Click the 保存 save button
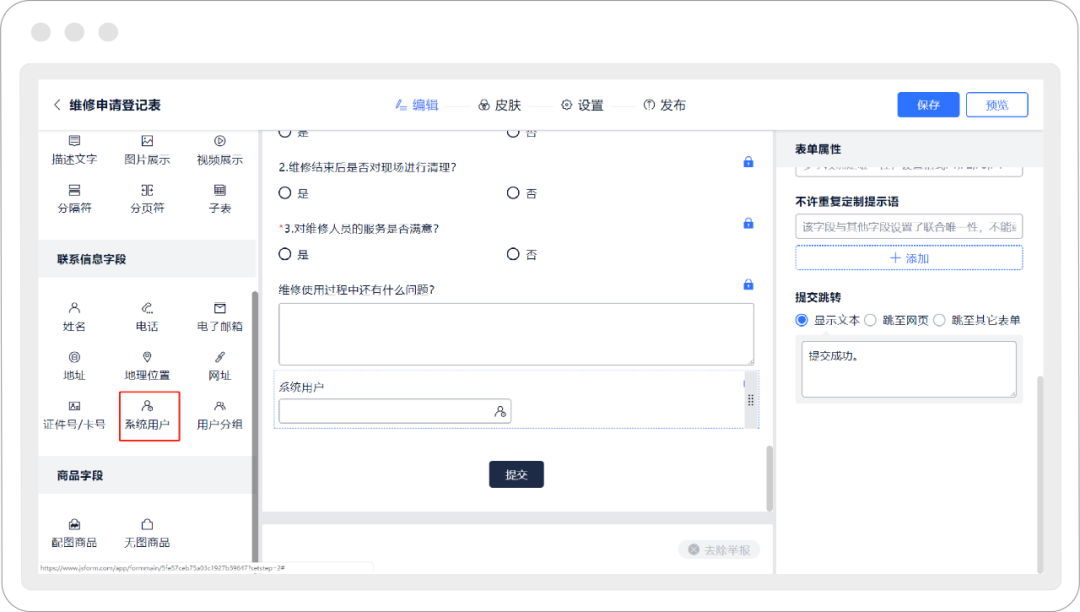 pos(928,105)
